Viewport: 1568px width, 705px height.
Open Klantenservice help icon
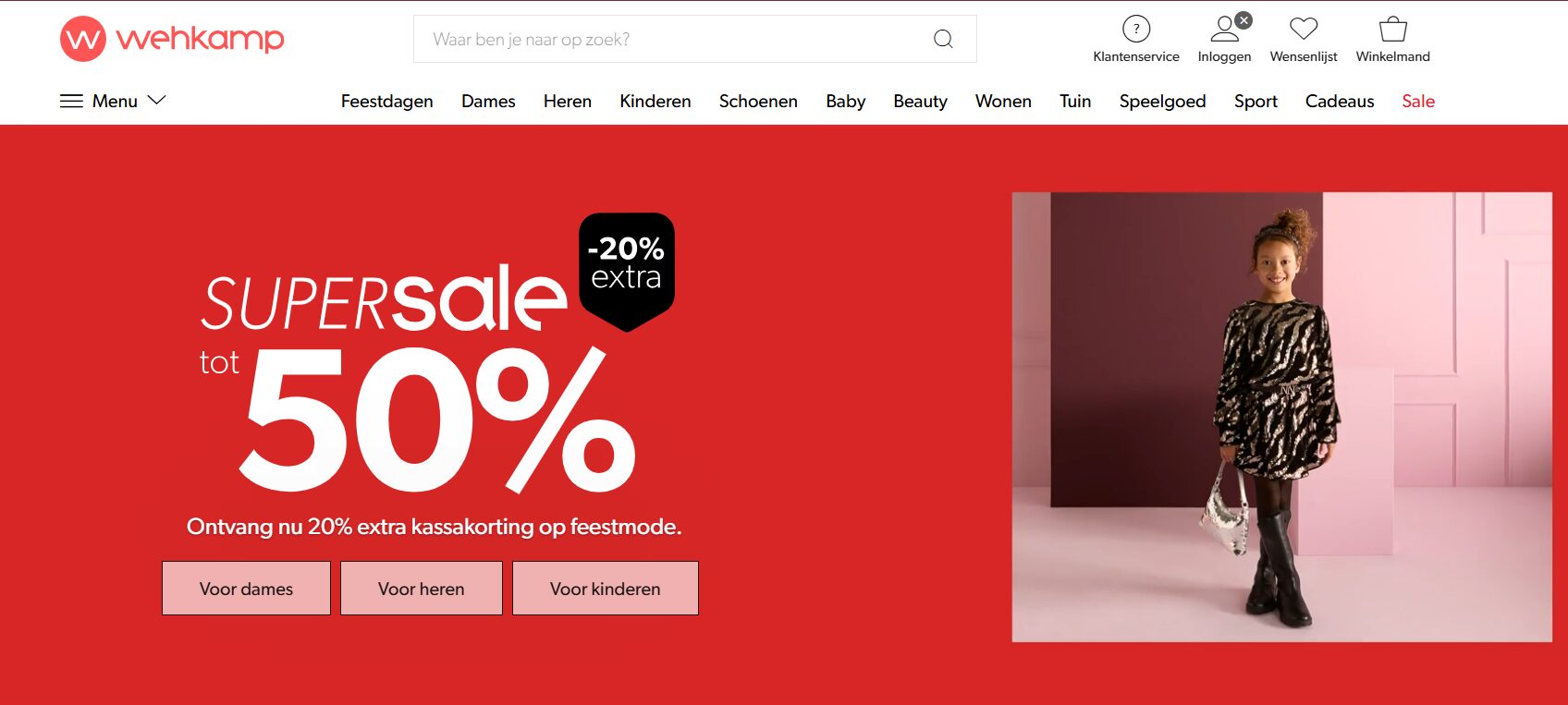(x=1136, y=29)
